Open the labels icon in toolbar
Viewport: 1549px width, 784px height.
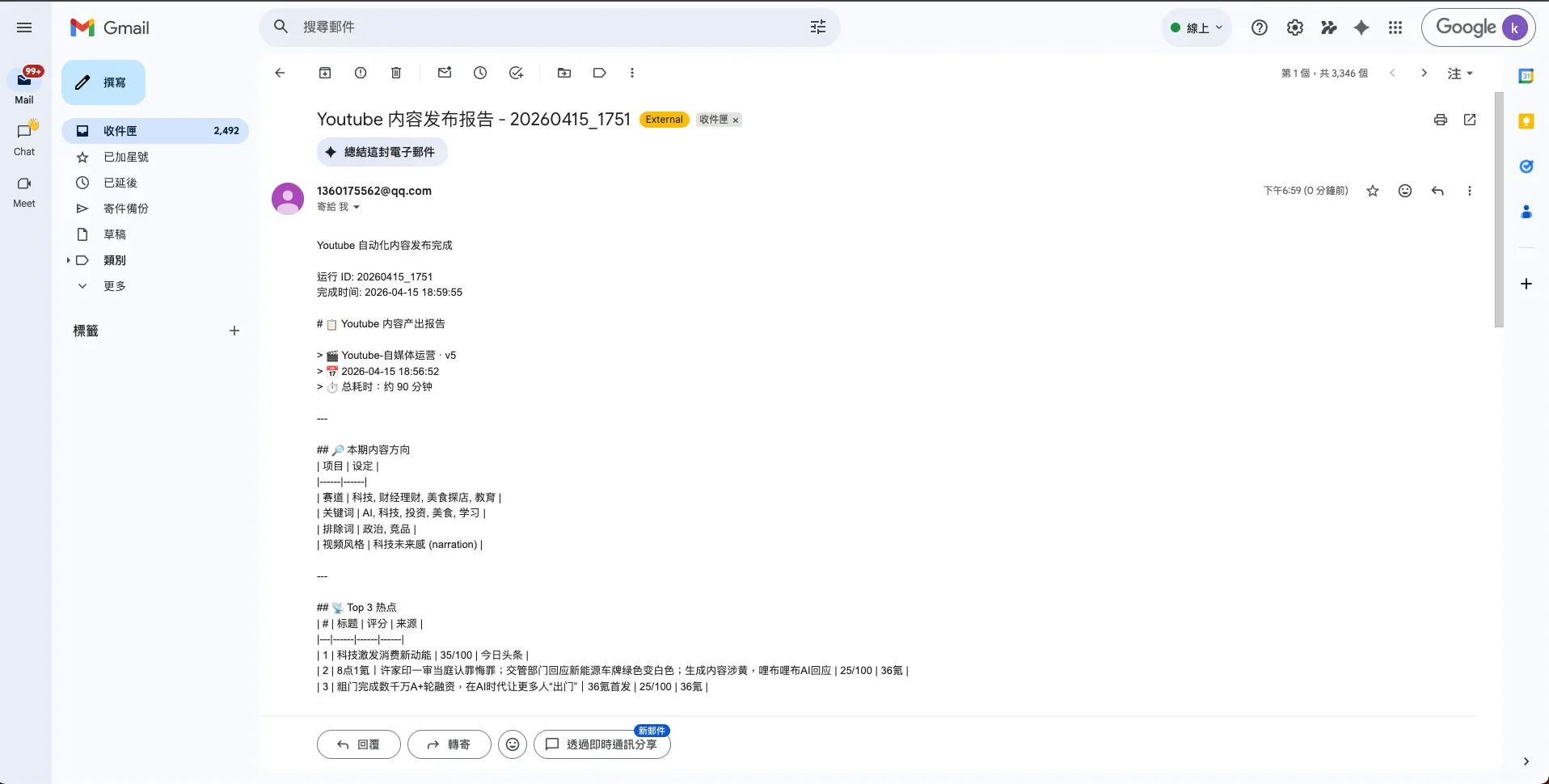pos(600,73)
